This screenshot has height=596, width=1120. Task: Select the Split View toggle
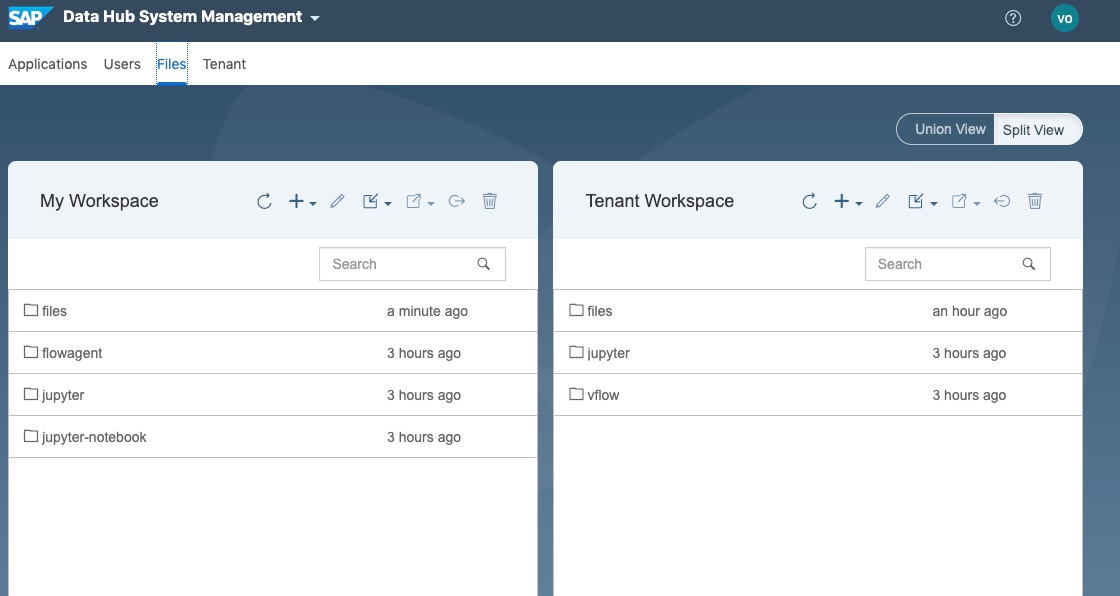tap(1034, 130)
